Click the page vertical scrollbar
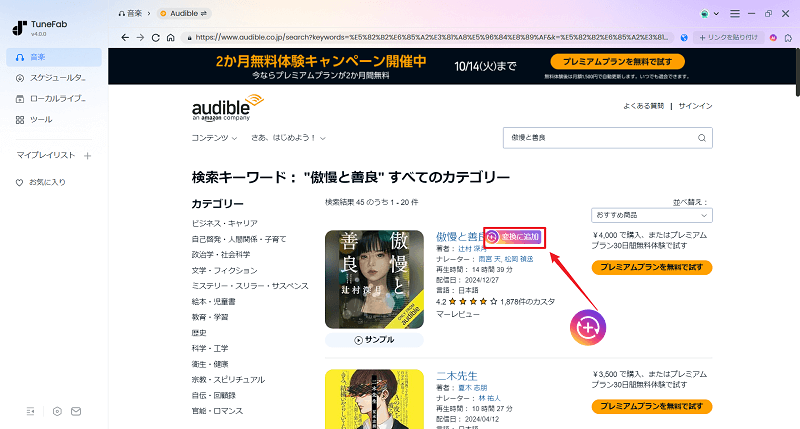The image size is (800, 429). [797, 72]
